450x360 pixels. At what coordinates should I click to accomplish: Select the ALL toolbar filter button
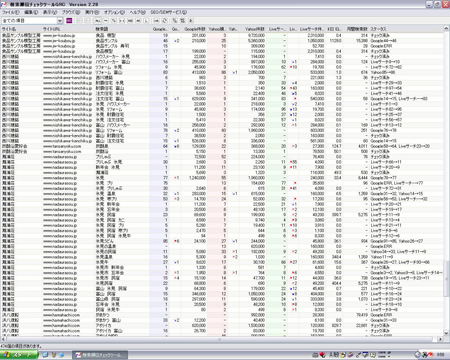coord(98,21)
